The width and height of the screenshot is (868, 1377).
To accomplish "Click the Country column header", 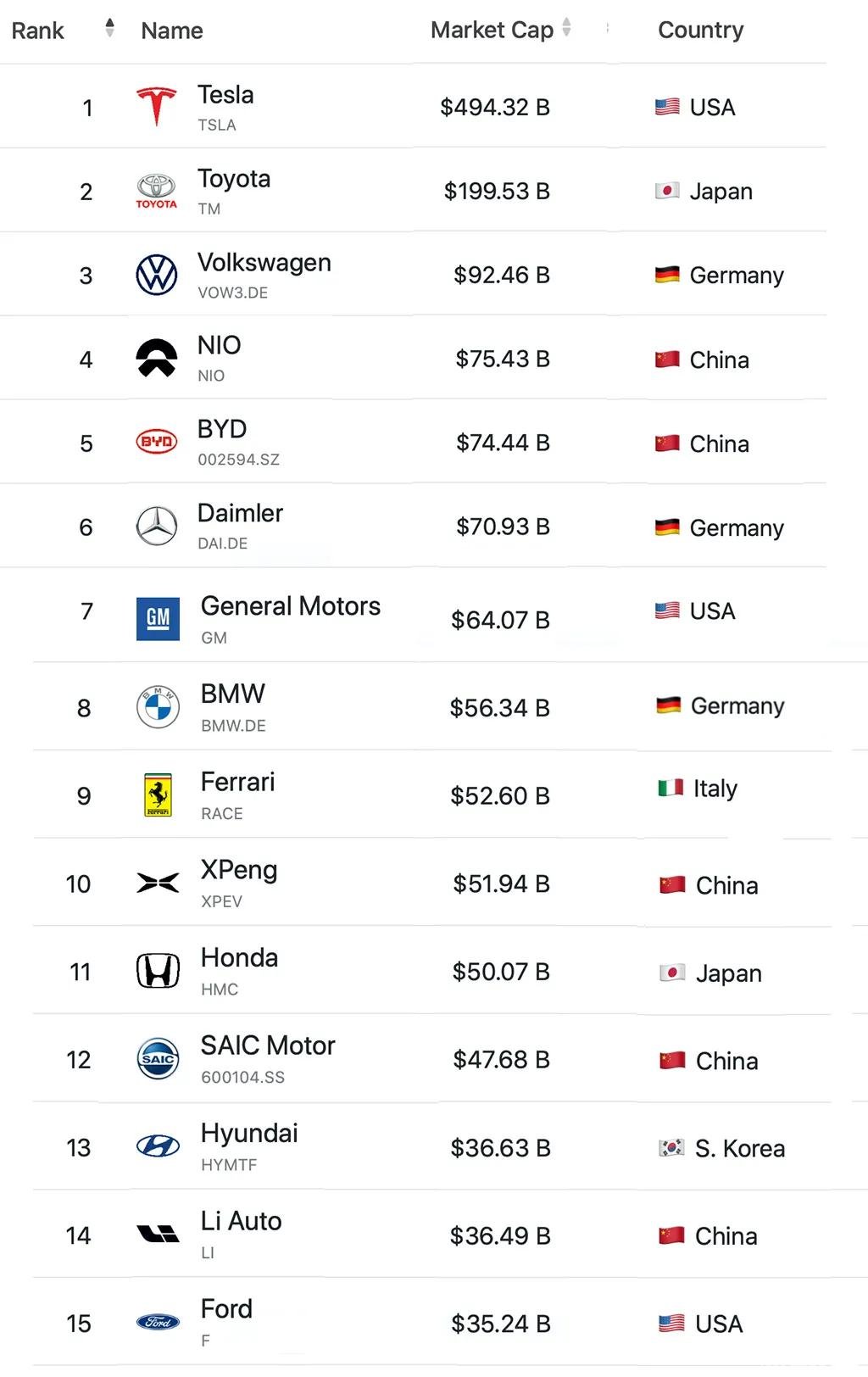I will tap(700, 30).
